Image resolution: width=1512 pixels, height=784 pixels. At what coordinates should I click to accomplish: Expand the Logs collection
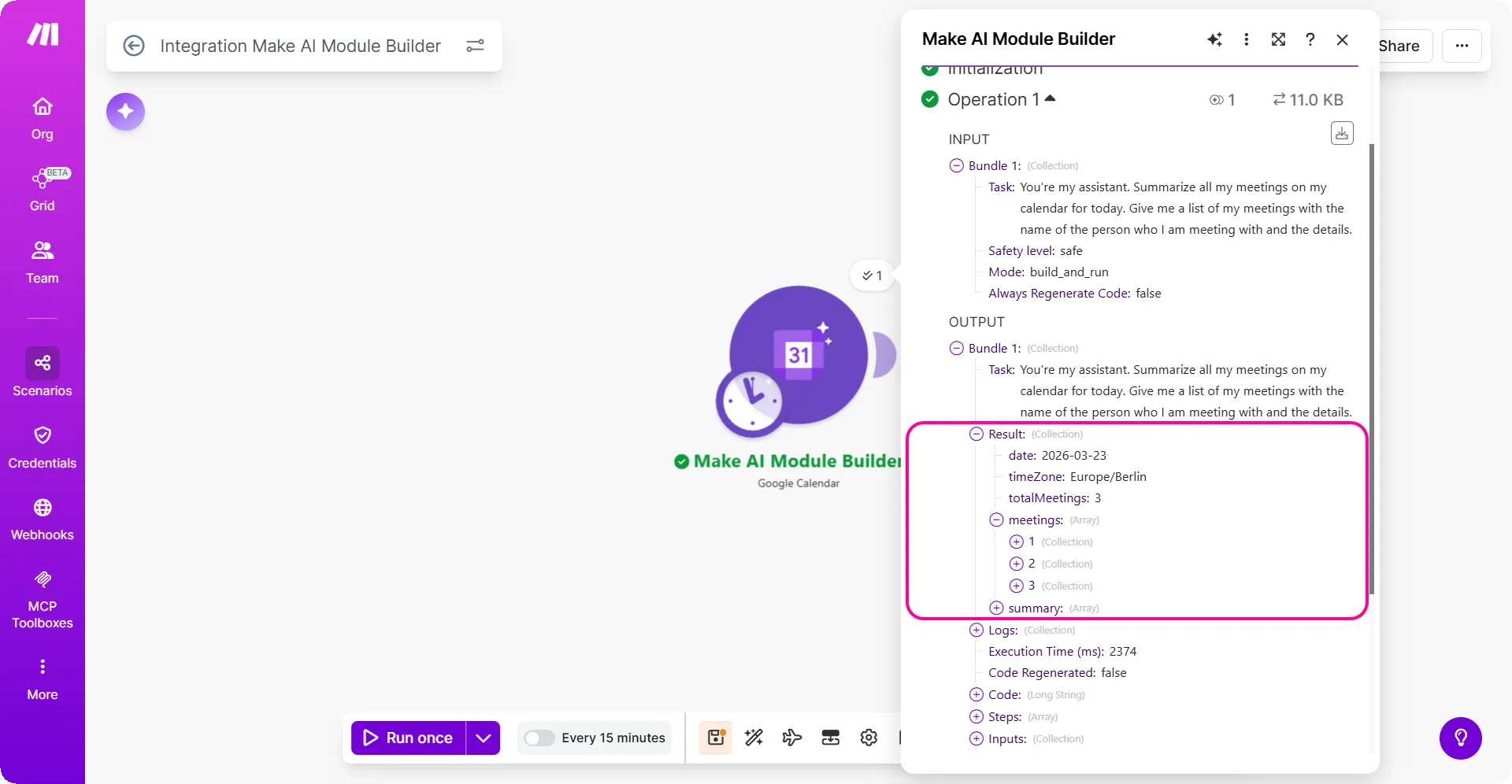(x=976, y=630)
